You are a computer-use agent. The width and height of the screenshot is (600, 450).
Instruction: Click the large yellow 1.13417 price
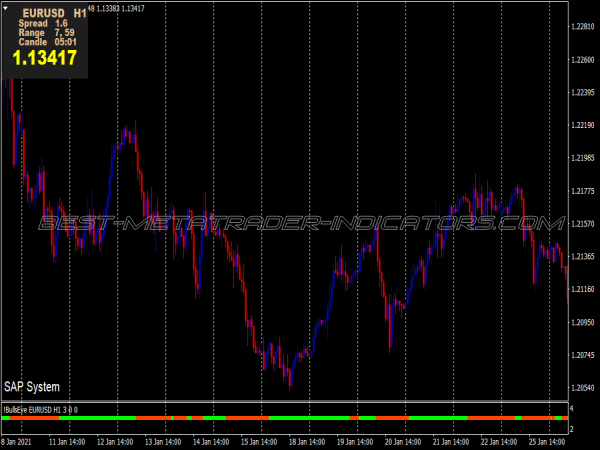click(x=45, y=58)
